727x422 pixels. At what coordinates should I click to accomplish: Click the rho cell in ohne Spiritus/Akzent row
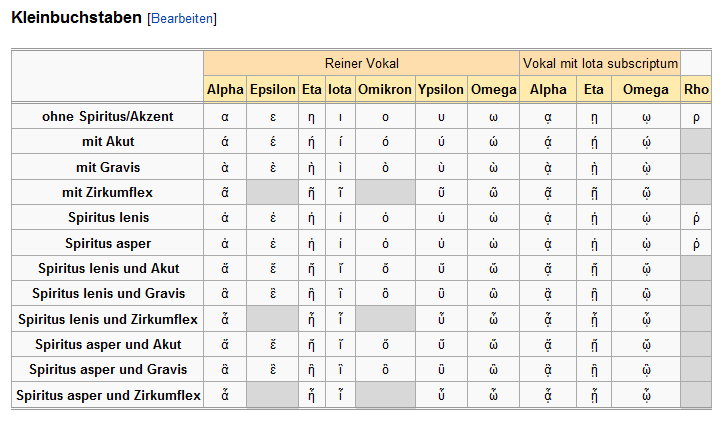[696, 116]
